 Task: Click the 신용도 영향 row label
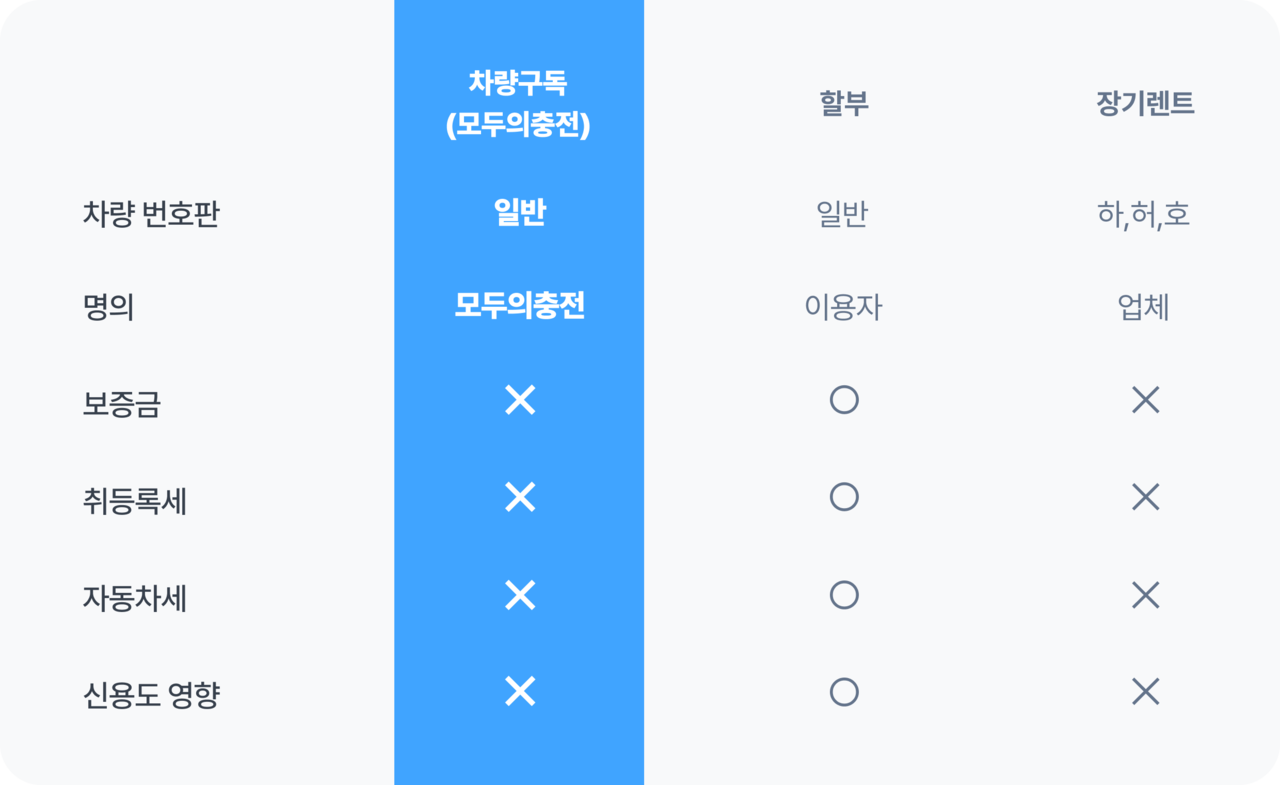151,695
